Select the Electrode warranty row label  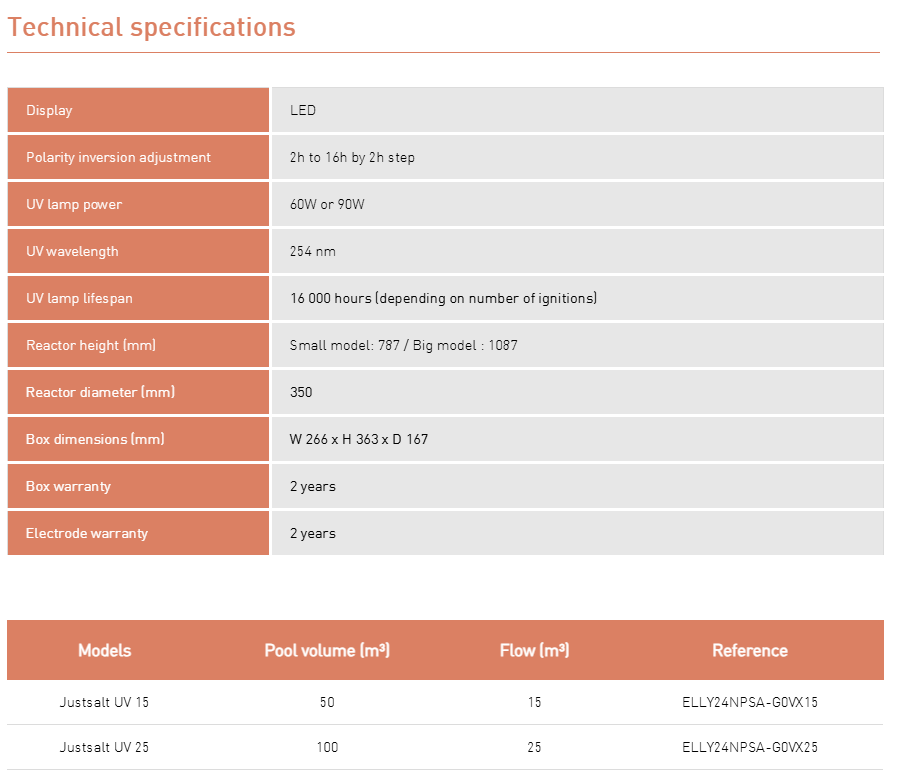[x=87, y=533]
